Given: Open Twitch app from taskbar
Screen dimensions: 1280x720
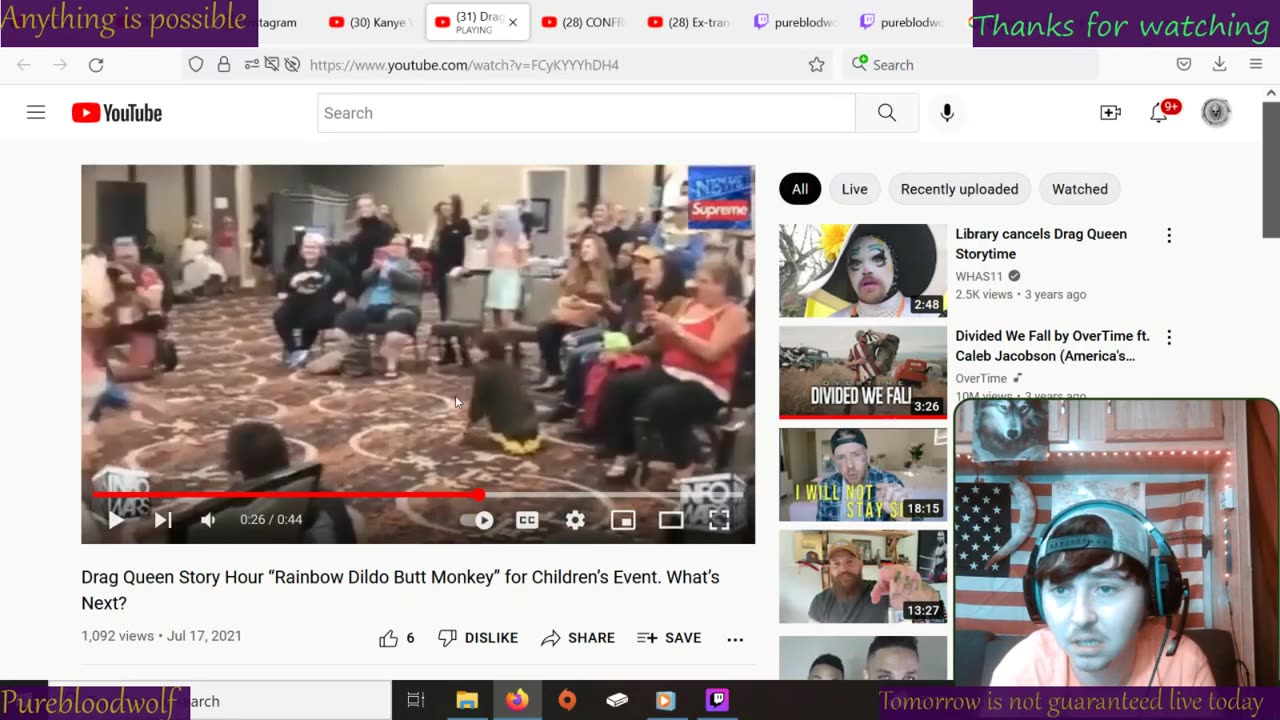Looking at the screenshot, I should click(717, 701).
